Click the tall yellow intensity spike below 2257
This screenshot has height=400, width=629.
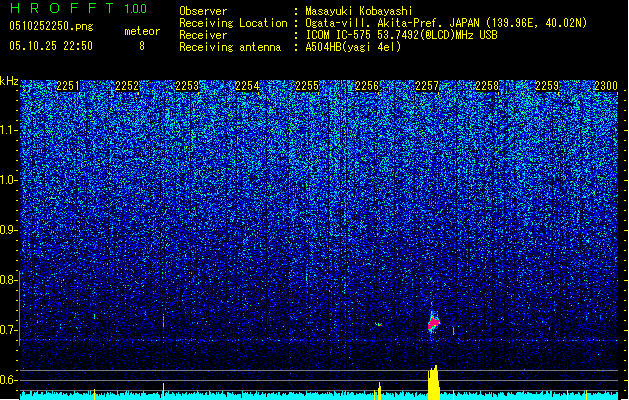pyautogui.click(x=433, y=382)
